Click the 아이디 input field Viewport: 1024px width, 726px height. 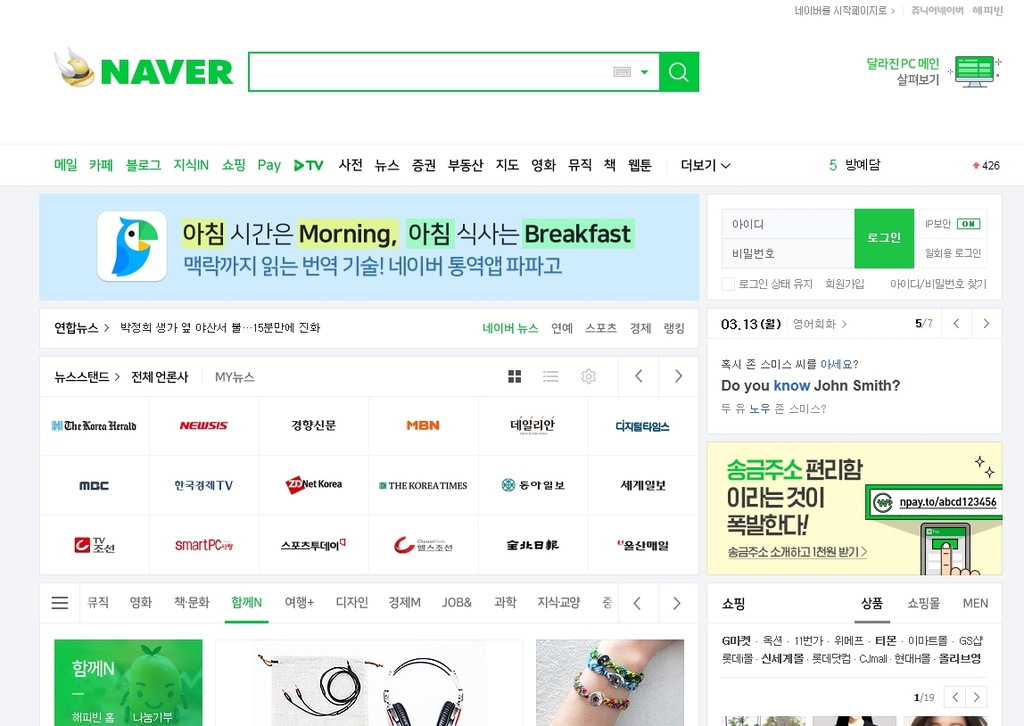tap(788, 224)
